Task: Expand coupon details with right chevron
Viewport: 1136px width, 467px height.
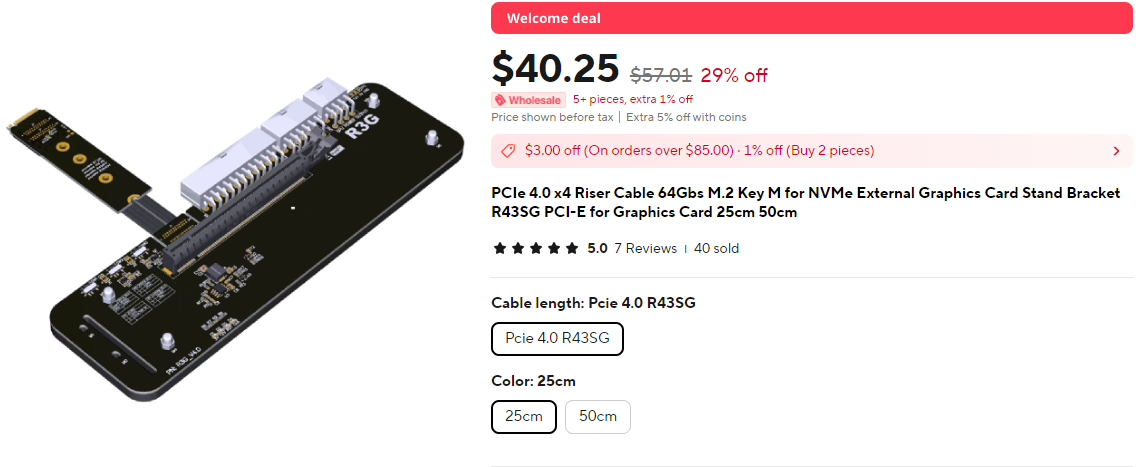Action: pos(1116,151)
